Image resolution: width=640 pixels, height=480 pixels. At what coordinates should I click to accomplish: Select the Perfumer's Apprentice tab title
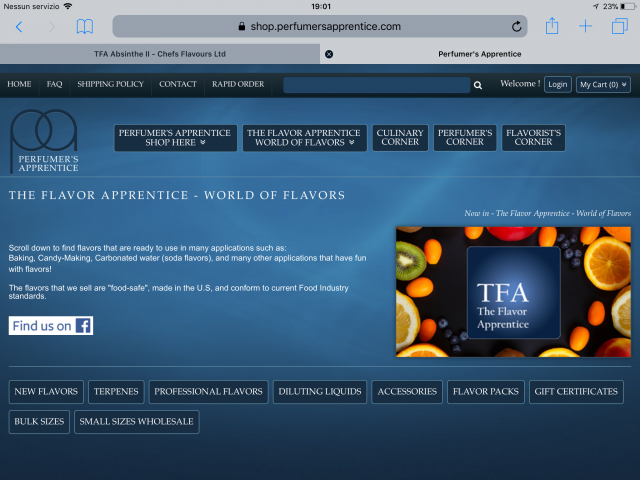pos(480,54)
